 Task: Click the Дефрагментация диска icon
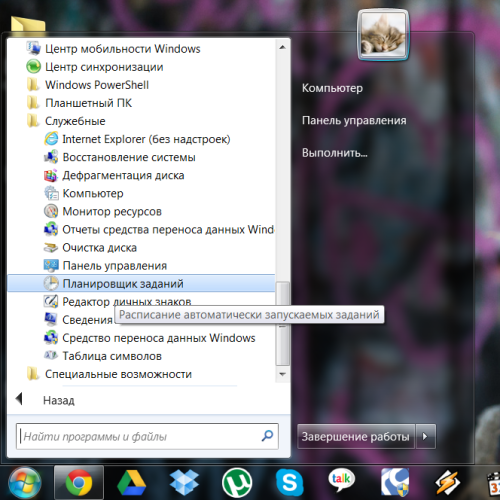51,175
